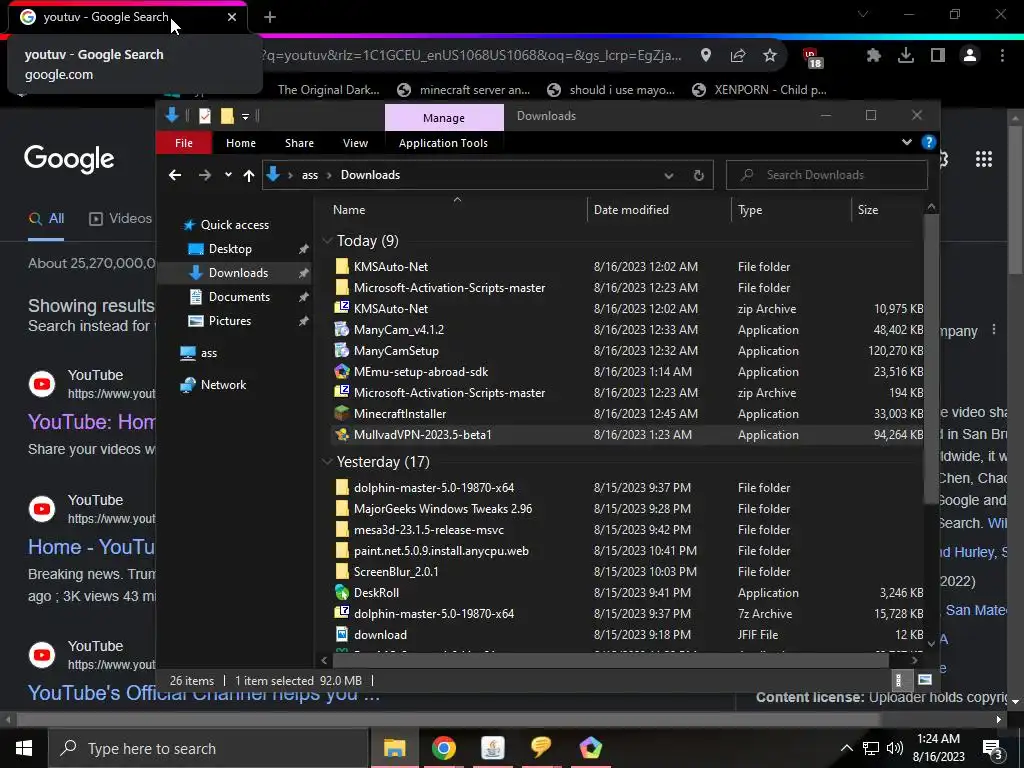Screen dimensions: 1024x768
Task: Open the Home ribbon tab
Action: click(241, 143)
